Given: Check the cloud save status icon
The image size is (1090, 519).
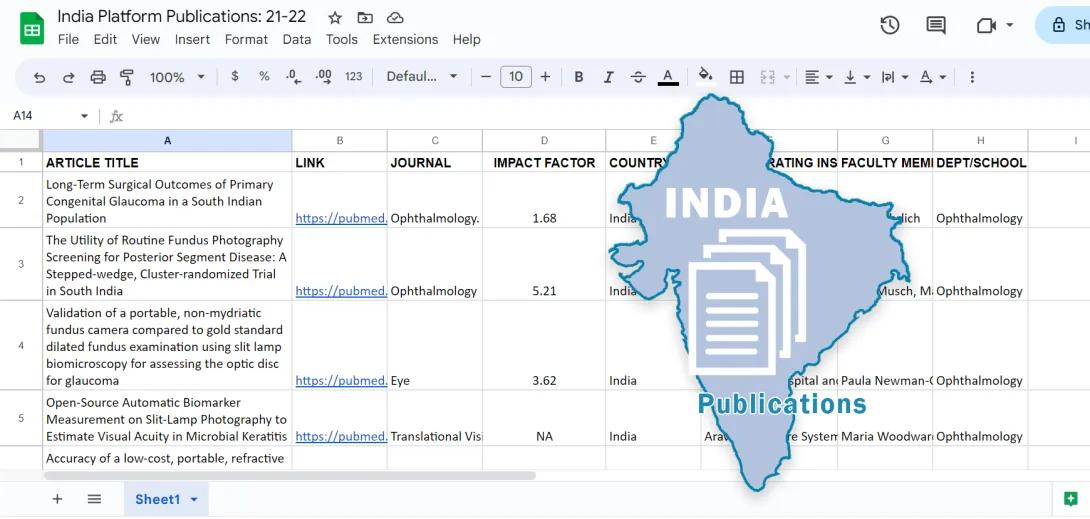Looking at the screenshot, I should 395,18.
